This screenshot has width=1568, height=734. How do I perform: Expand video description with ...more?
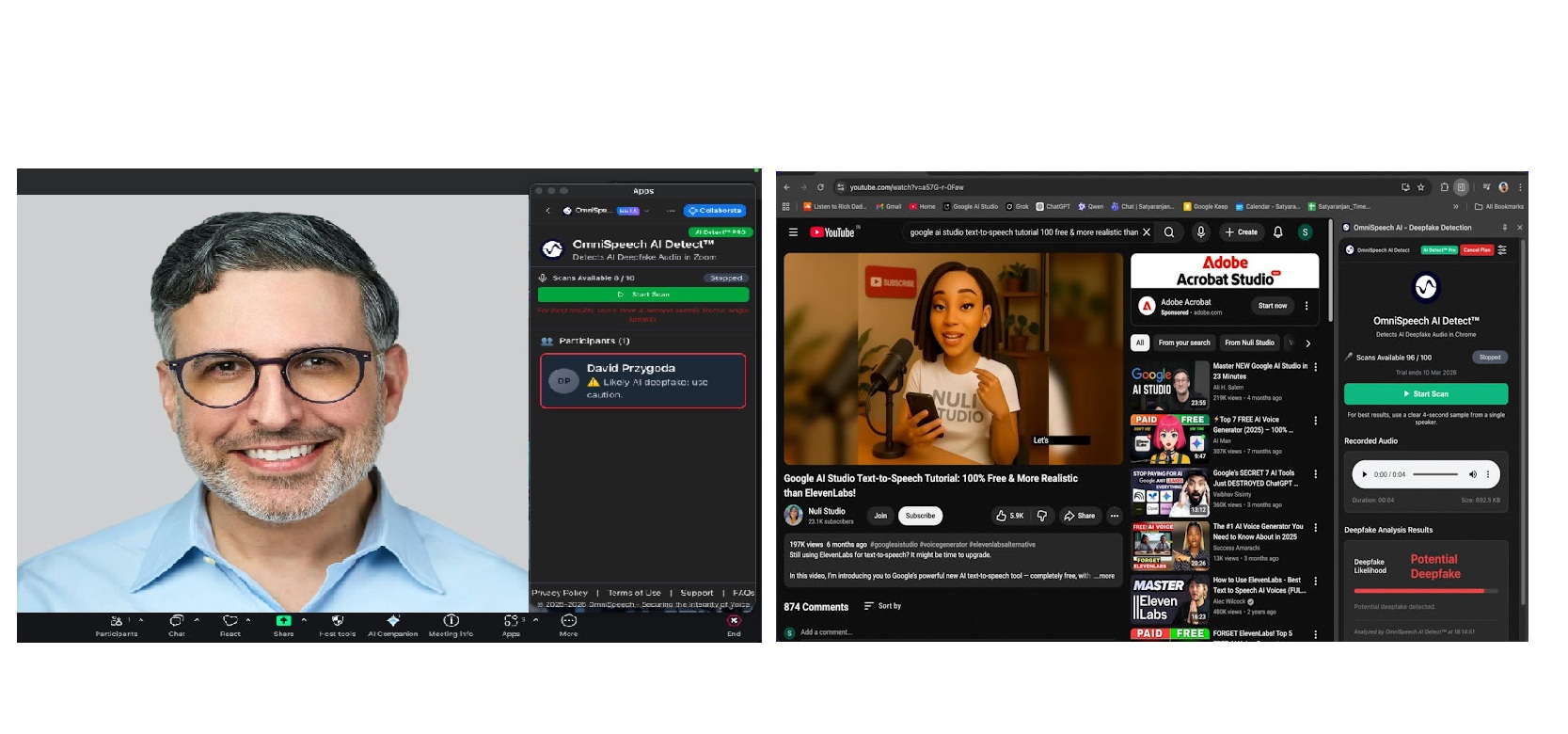1105,576
